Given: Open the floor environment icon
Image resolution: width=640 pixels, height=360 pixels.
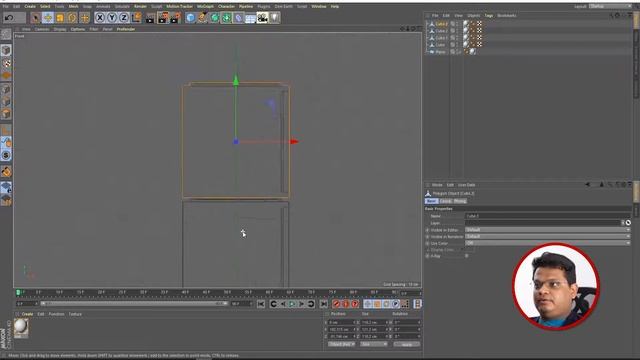Looking at the screenshot, I should [x=250, y=18].
